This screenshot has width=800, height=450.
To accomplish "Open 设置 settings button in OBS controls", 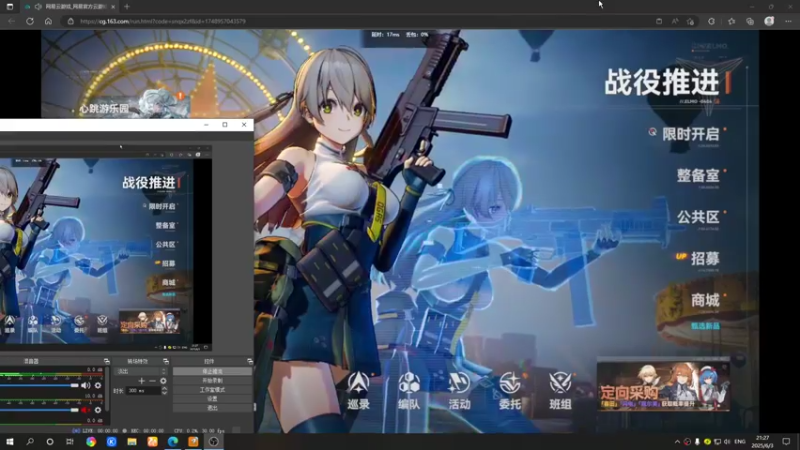I will pyautogui.click(x=212, y=399).
